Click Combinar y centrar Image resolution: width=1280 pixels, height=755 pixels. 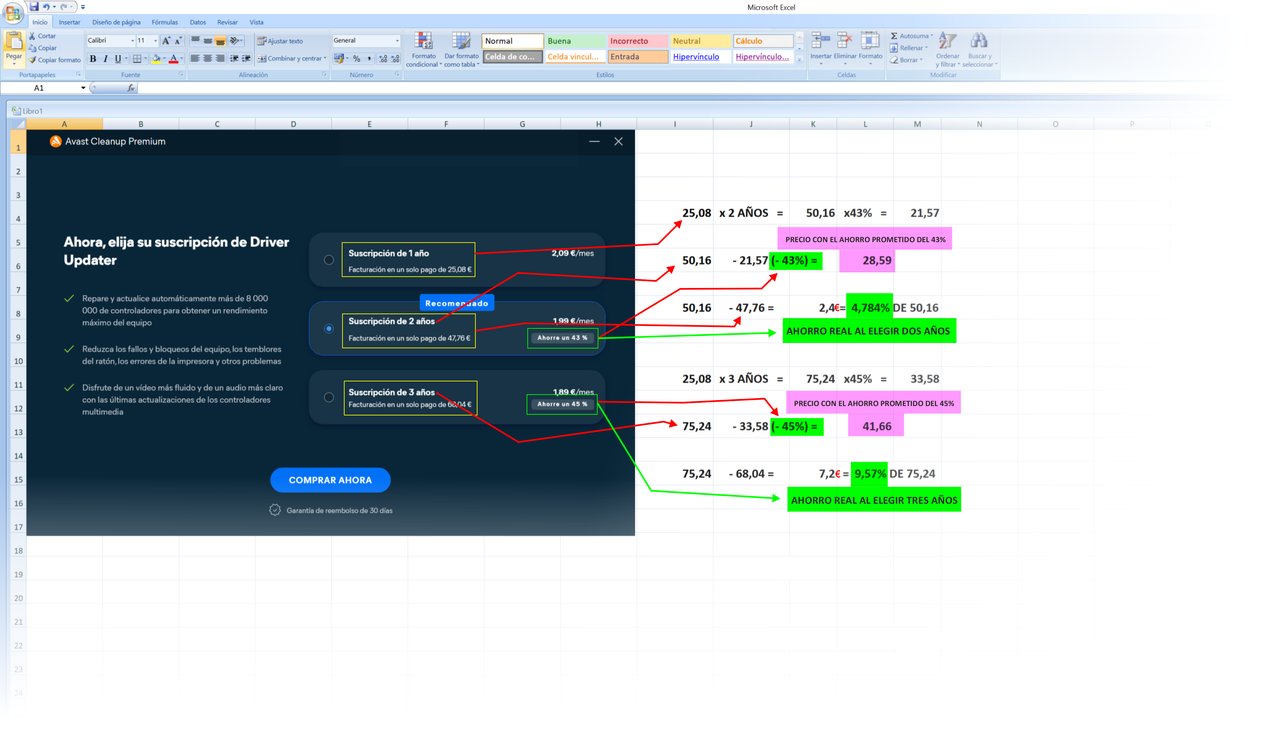coord(291,59)
